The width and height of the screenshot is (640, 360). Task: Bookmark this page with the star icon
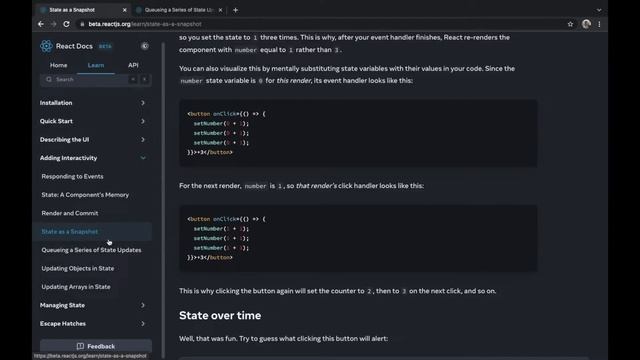click(570, 24)
